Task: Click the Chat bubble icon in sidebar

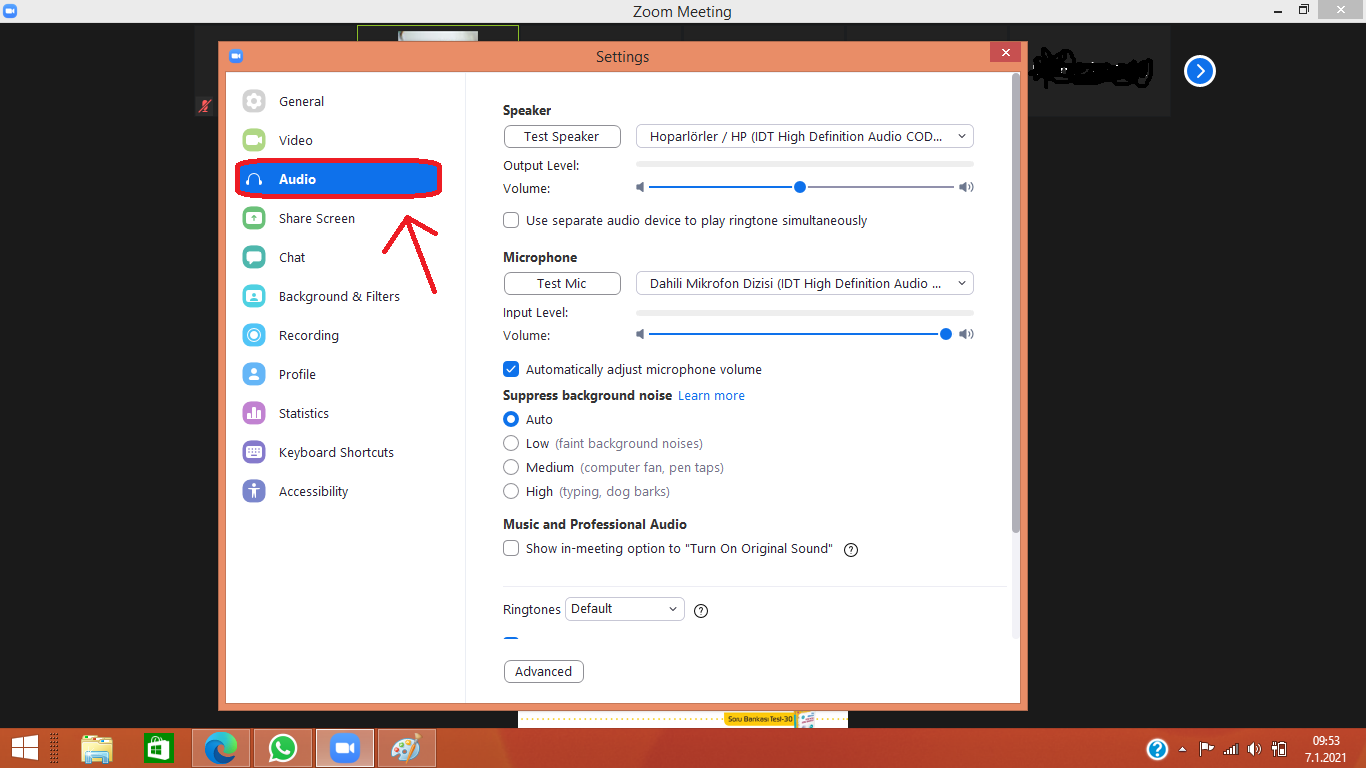Action: tap(254, 257)
